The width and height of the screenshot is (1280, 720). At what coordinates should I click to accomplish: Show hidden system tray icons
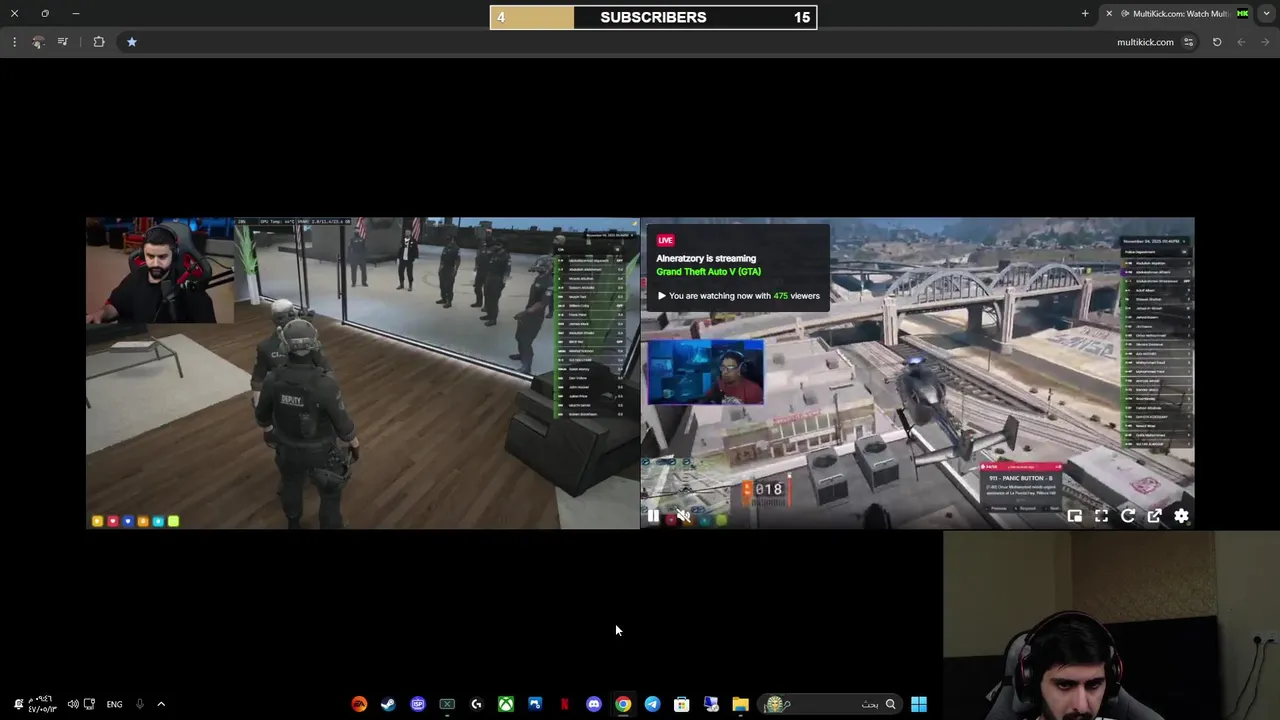[x=161, y=704]
